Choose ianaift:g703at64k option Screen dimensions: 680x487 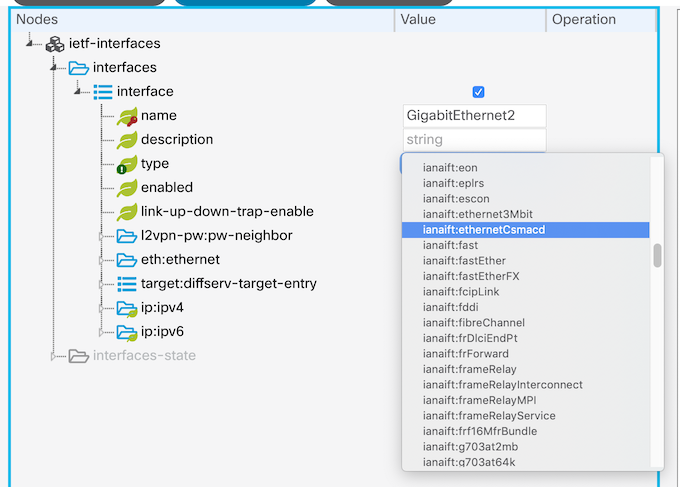[525, 462]
